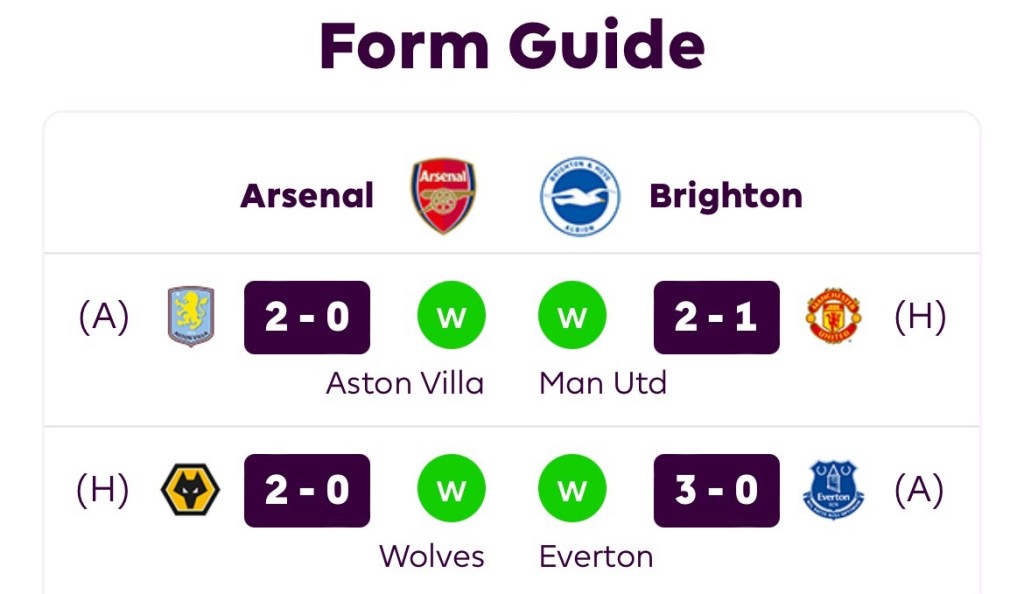Open the Arsenal 2 - 0 Aston Villa score
This screenshot has width=1024, height=594.
pyautogui.click(x=307, y=317)
